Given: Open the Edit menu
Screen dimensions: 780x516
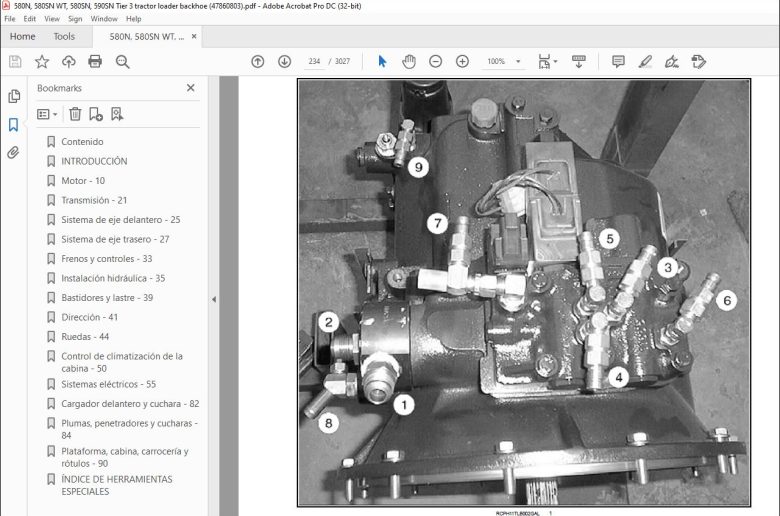Looking at the screenshot, I should 29,19.
